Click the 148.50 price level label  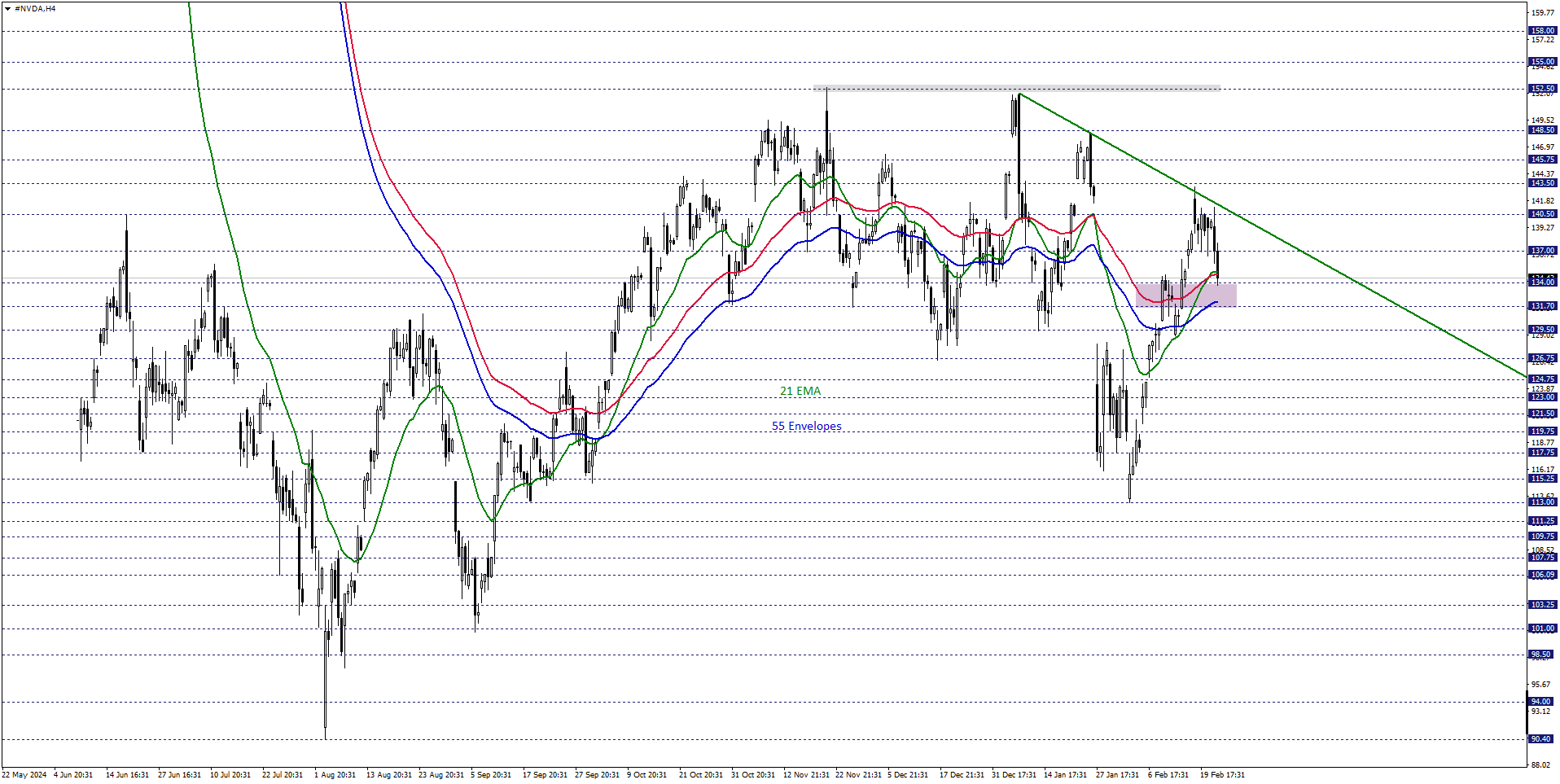(1542, 130)
